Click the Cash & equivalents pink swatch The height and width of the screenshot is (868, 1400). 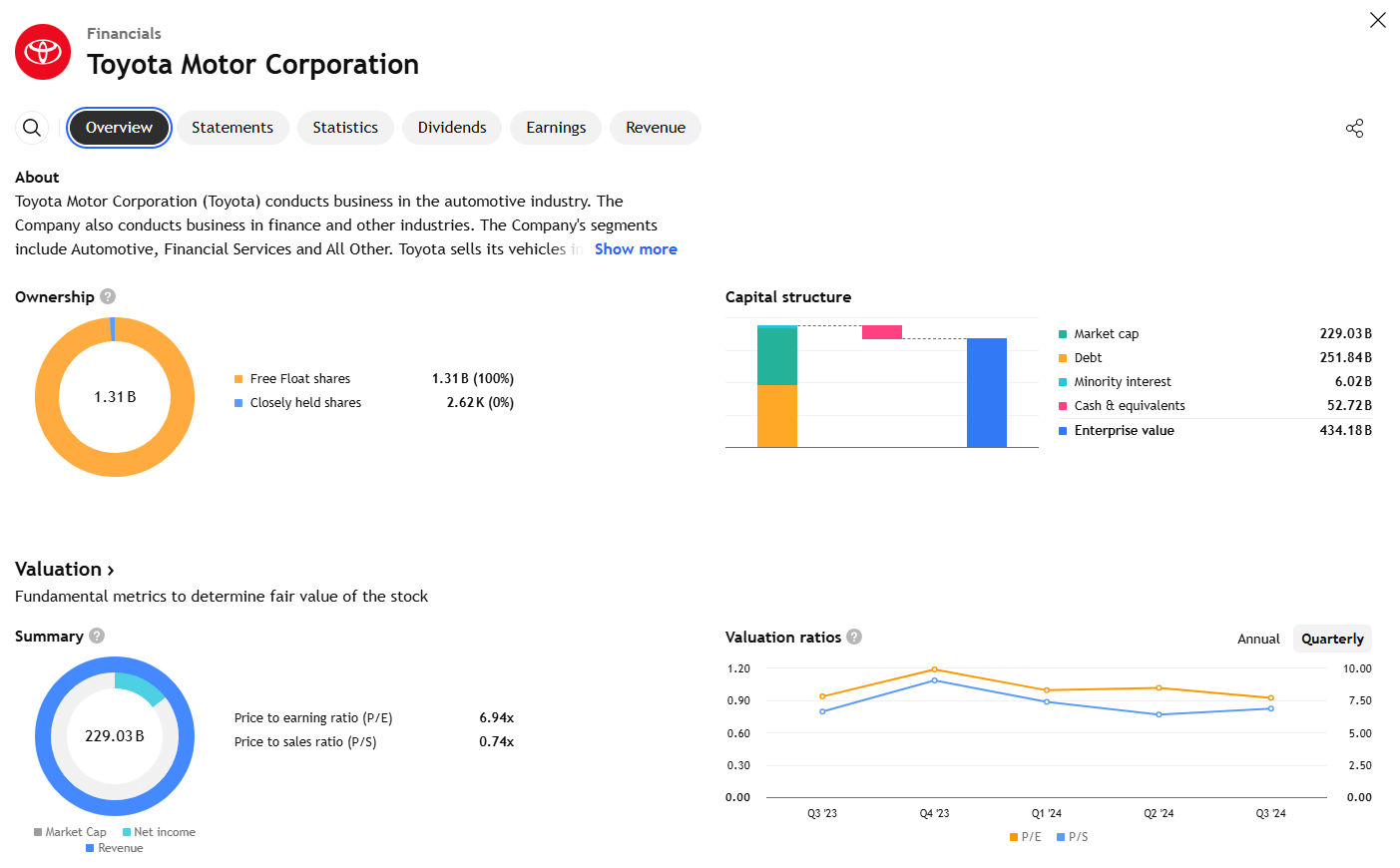click(1063, 406)
